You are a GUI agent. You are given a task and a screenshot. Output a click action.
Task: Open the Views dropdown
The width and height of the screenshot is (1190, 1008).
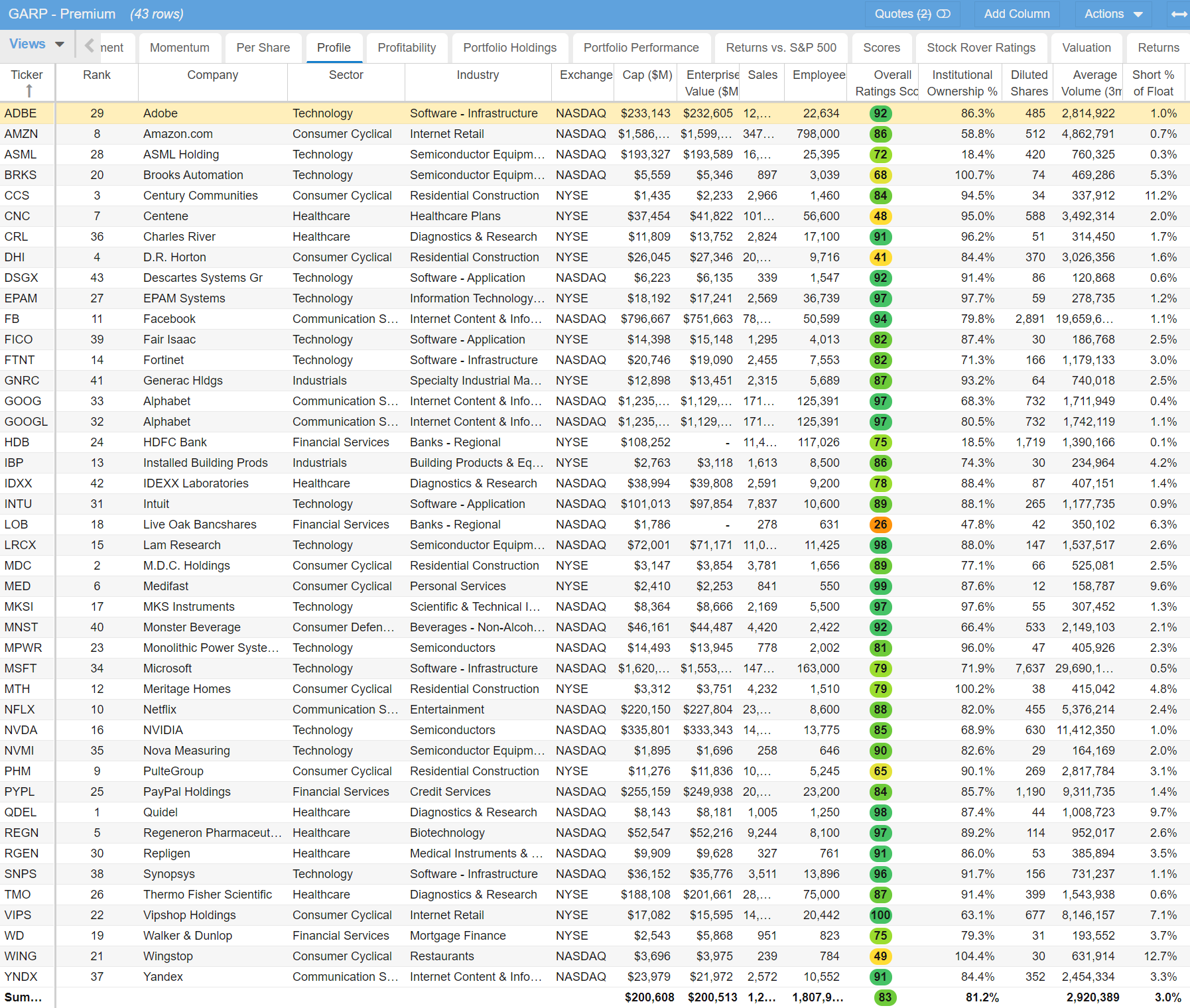36,44
